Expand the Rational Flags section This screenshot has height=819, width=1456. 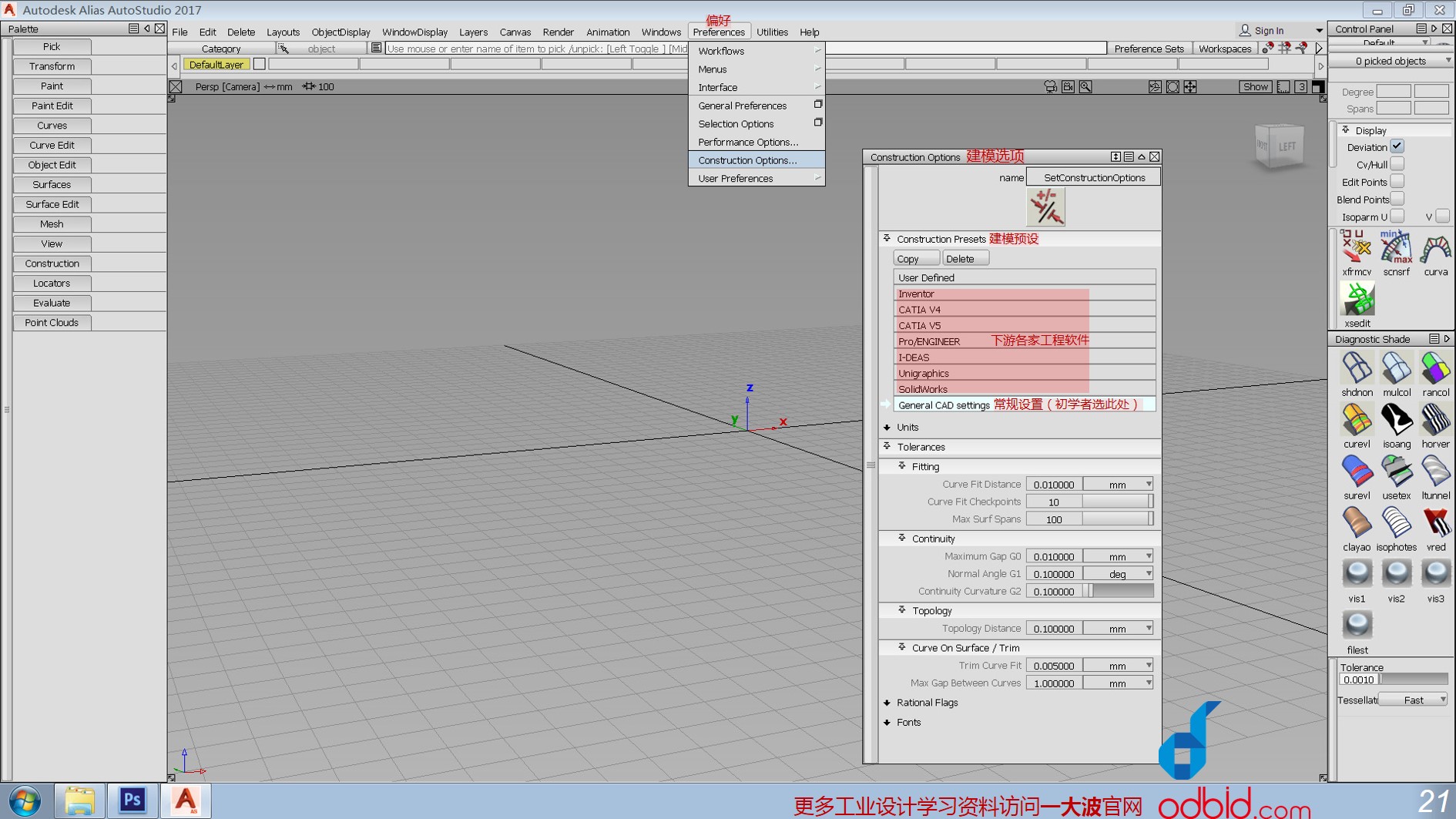[x=887, y=703]
